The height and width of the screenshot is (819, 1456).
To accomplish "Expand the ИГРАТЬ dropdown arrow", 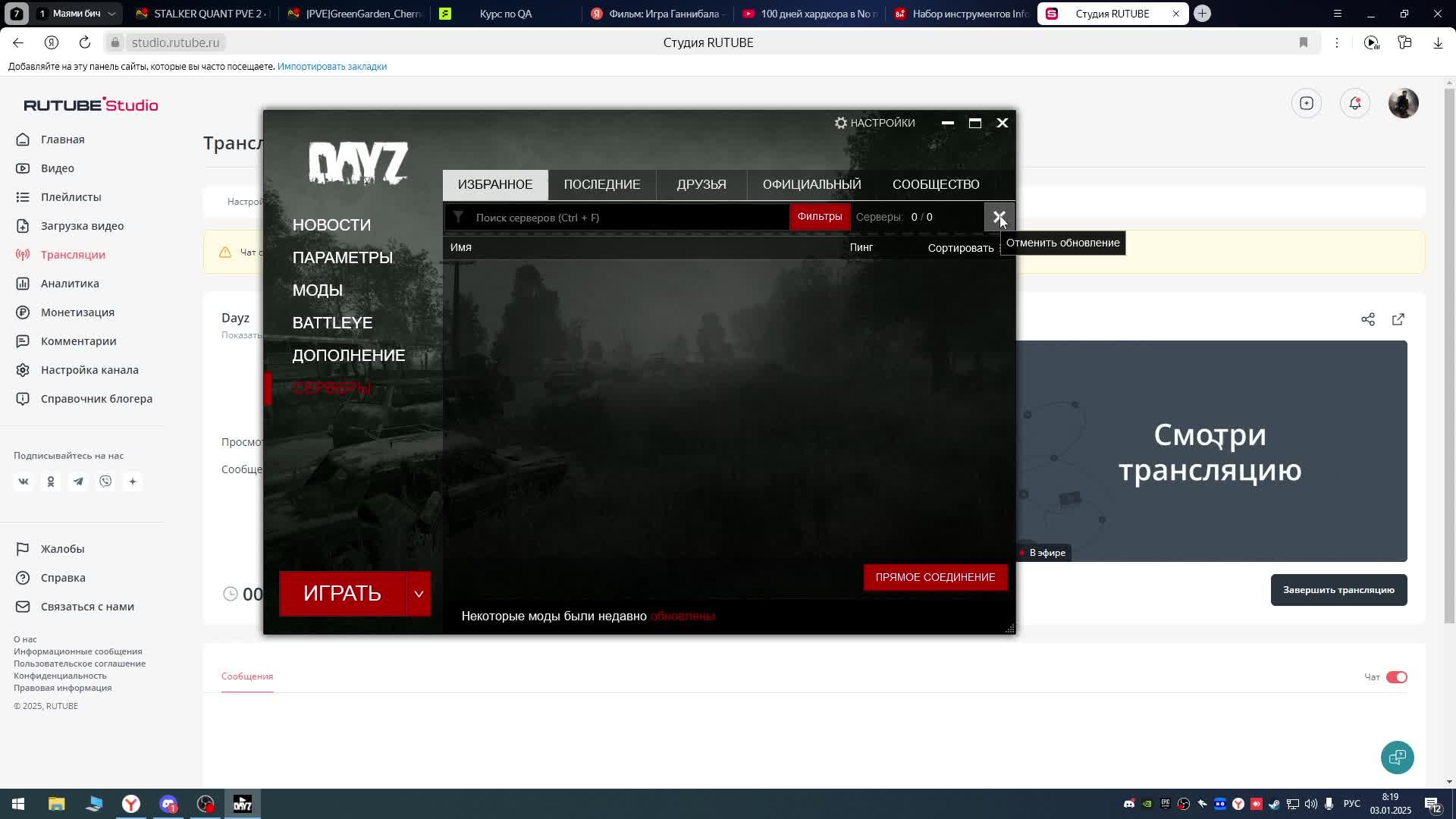I will (418, 594).
